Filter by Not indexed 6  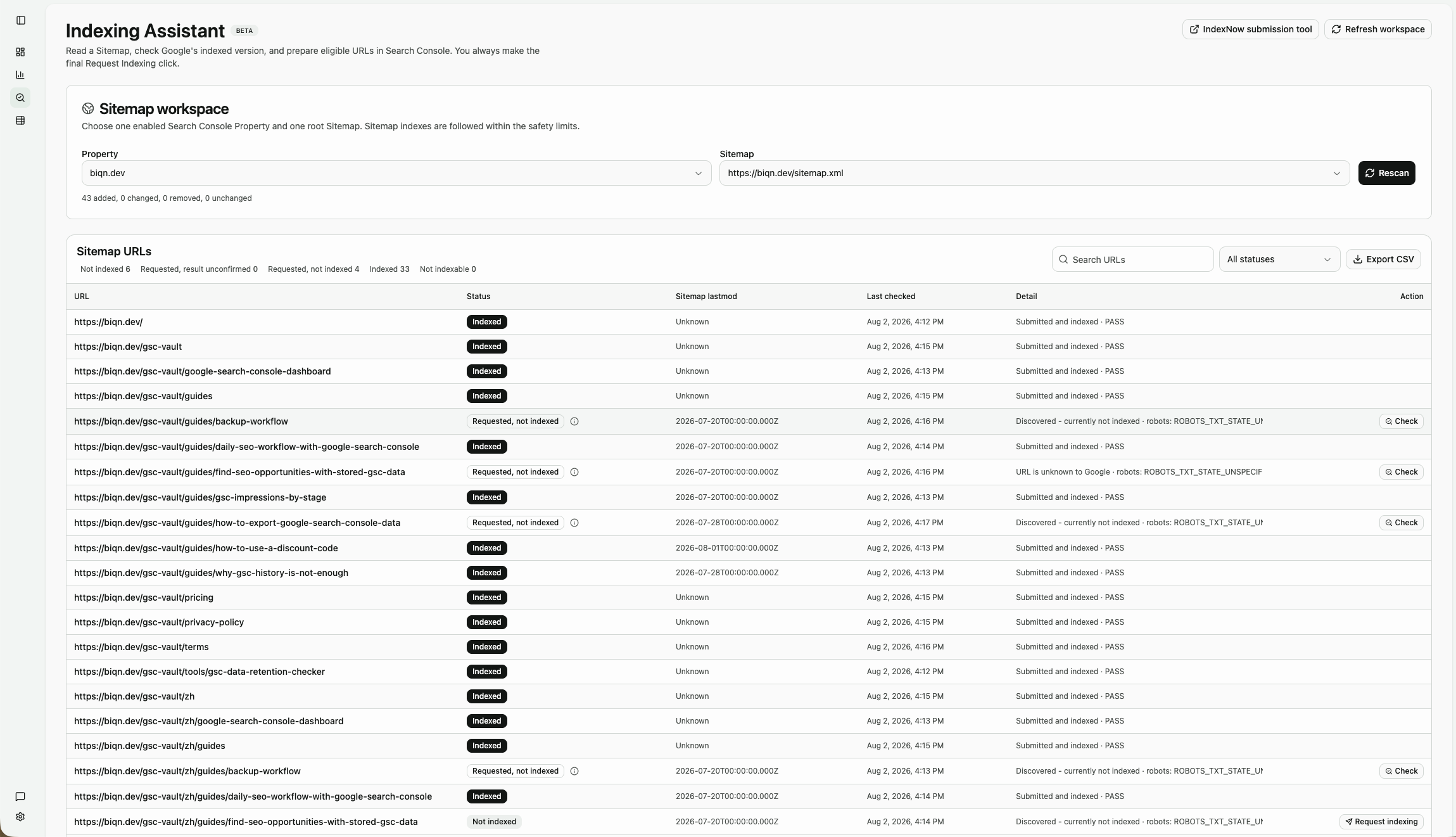coord(105,269)
